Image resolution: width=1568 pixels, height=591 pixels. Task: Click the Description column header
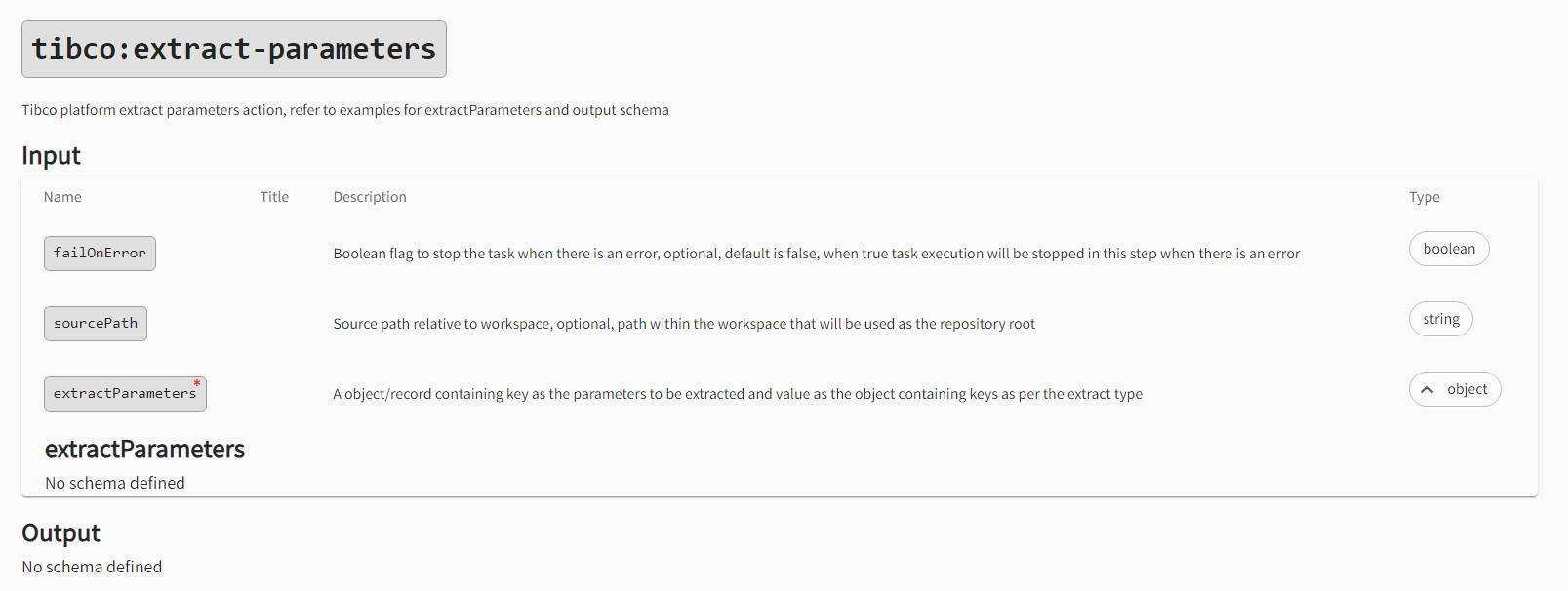coord(370,197)
